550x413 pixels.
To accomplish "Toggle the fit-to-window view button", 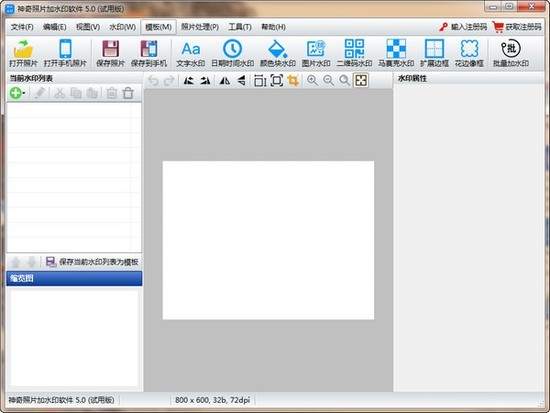I will tap(361, 81).
